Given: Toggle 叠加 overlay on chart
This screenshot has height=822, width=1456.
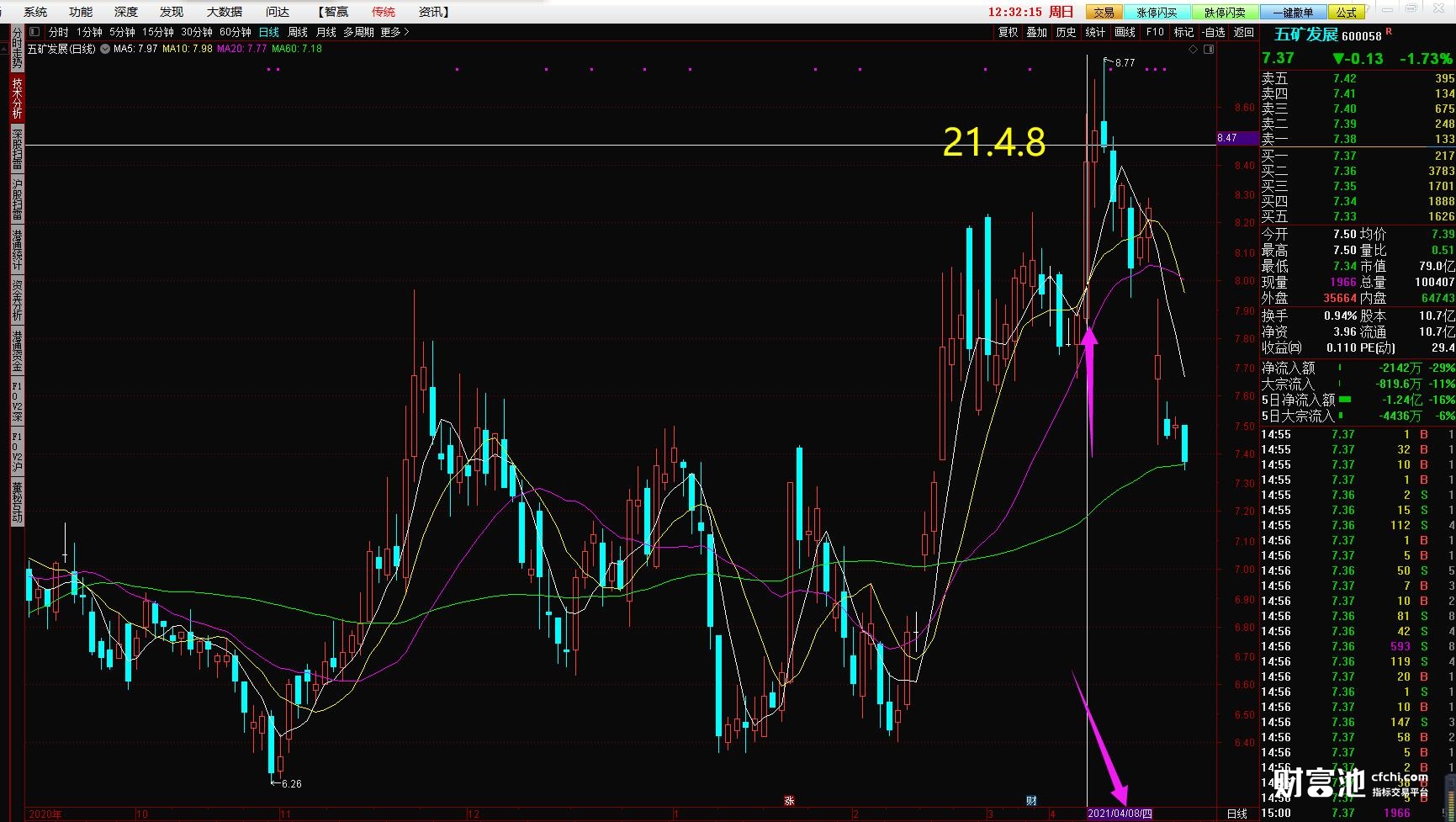Looking at the screenshot, I should (x=1037, y=32).
